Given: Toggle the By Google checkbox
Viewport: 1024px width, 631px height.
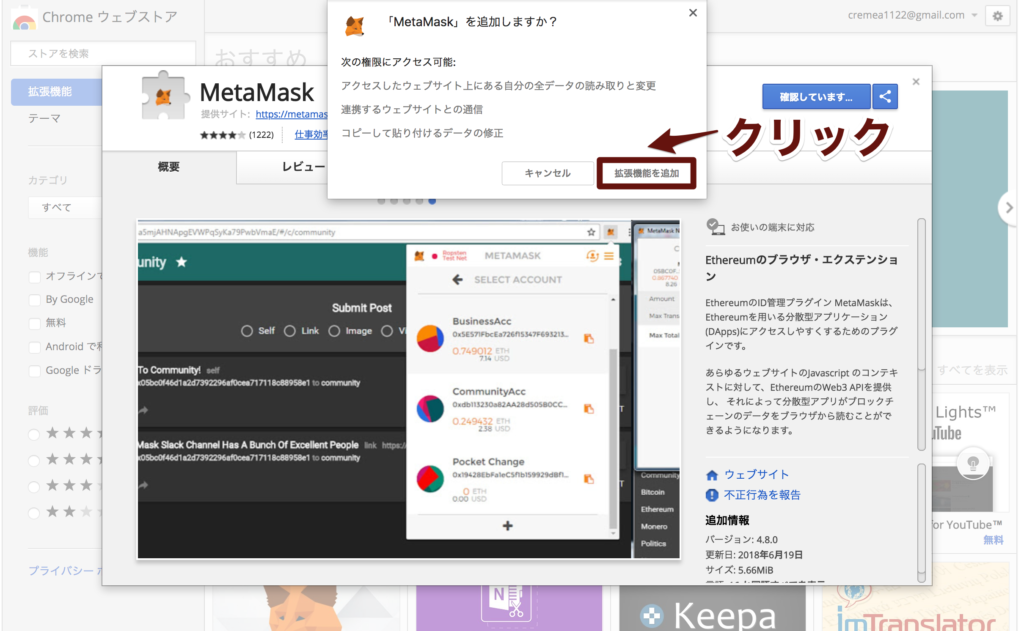Looking at the screenshot, I should pos(35,300).
